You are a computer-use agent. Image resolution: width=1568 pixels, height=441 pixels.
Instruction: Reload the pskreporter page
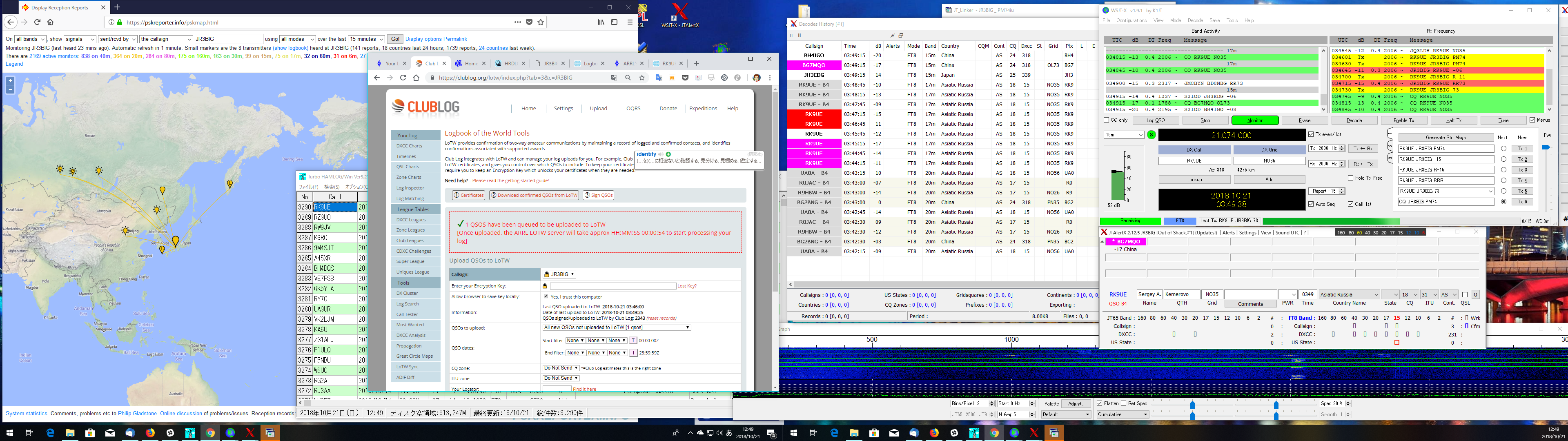tap(37, 22)
